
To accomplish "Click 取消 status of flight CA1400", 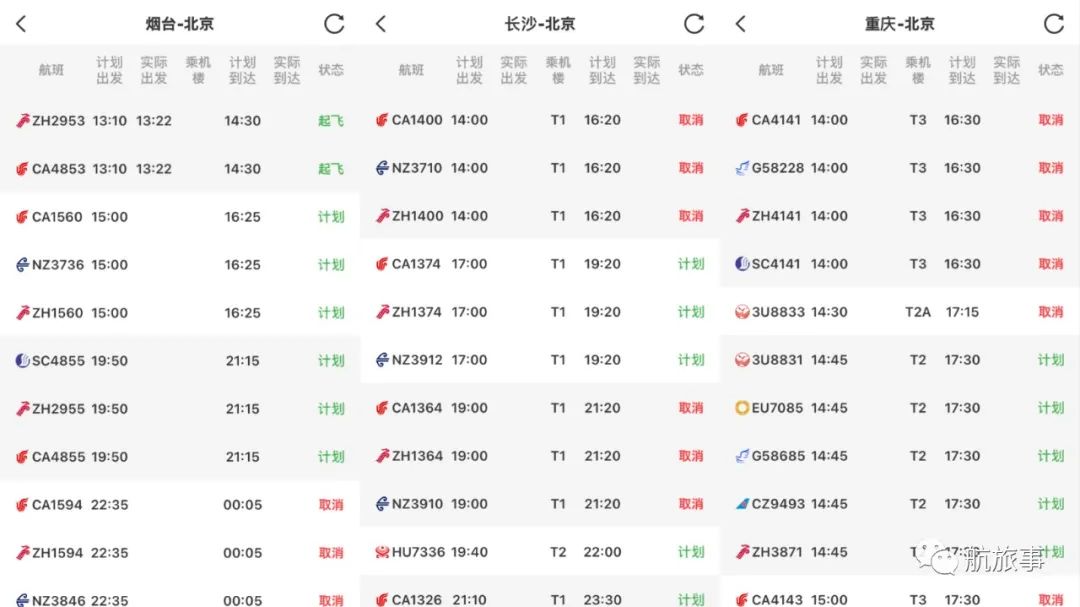I will click(691, 120).
